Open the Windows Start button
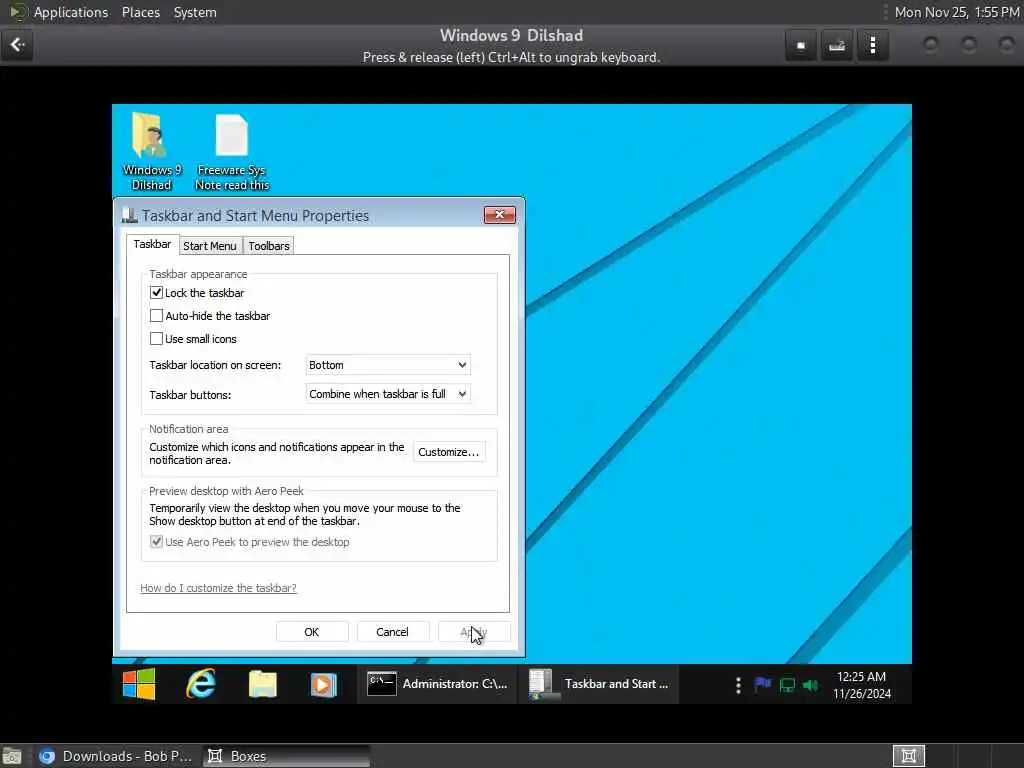 tap(139, 684)
